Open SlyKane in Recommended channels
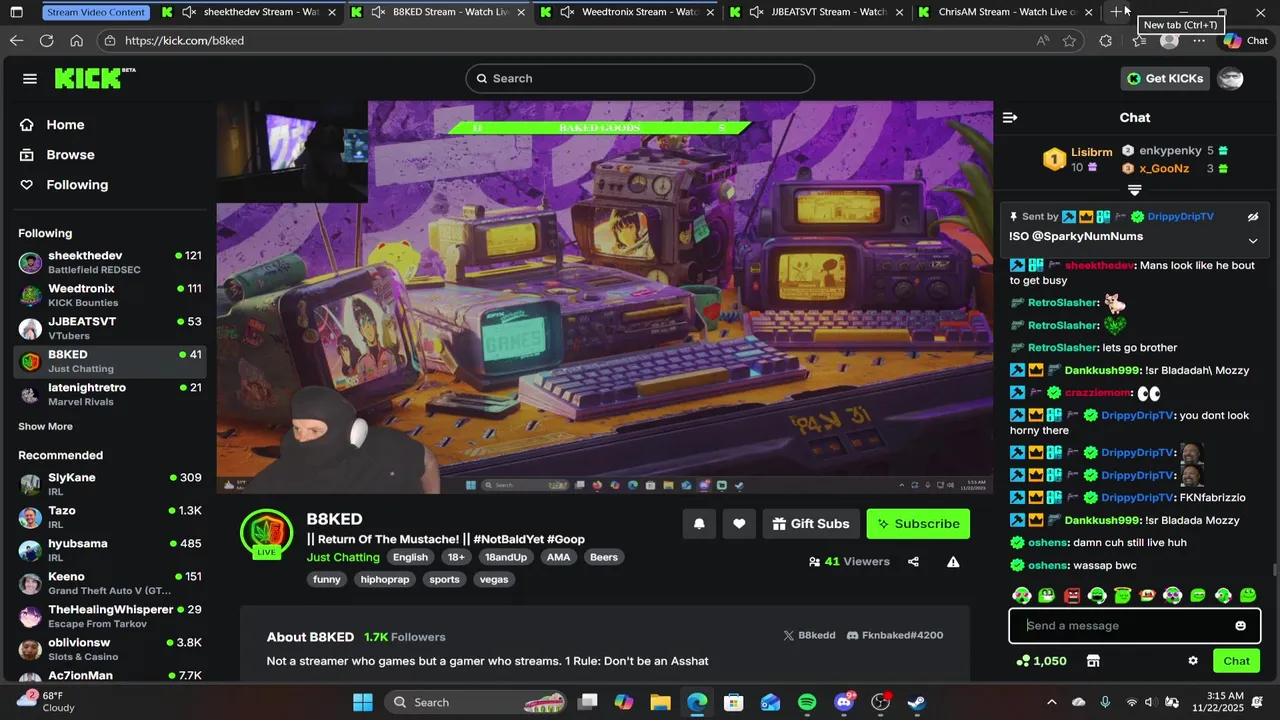 pos(110,484)
